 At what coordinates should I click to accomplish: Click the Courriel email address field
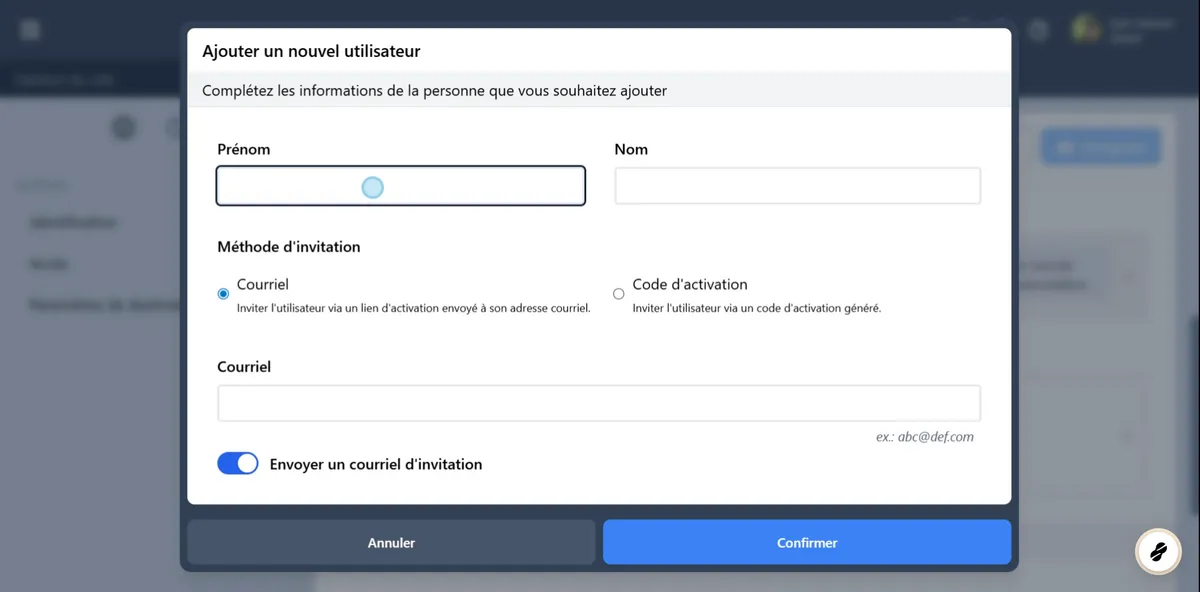598,403
